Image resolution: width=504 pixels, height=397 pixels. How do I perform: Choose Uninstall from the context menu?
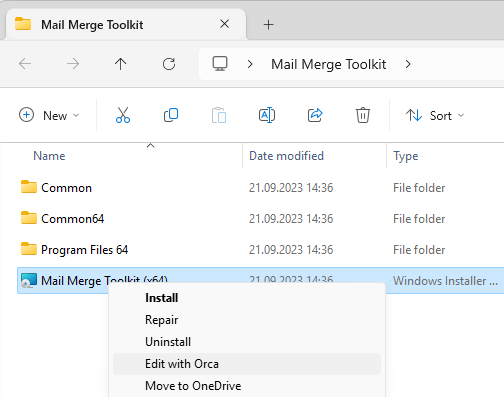point(247,342)
